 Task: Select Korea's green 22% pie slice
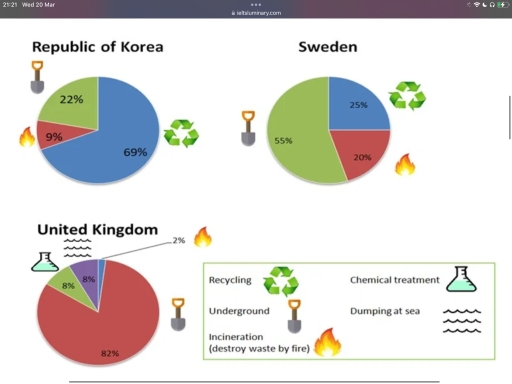[x=75, y=103]
